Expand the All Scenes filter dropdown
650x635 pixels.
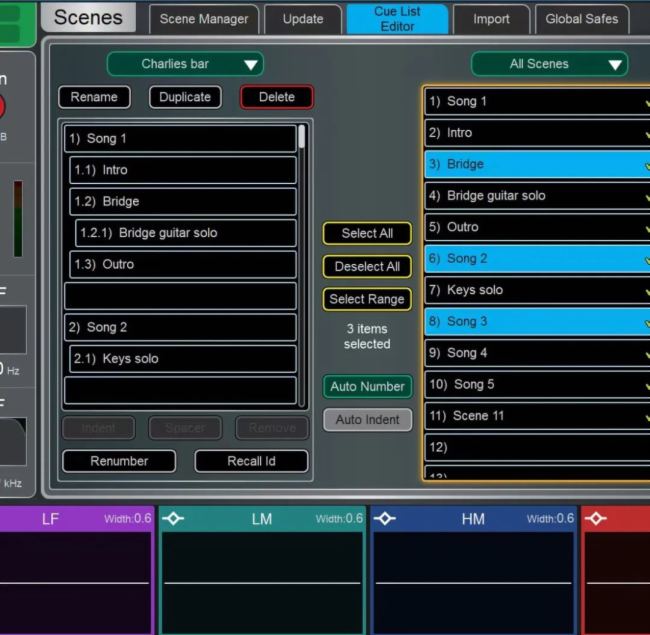(549, 64)
